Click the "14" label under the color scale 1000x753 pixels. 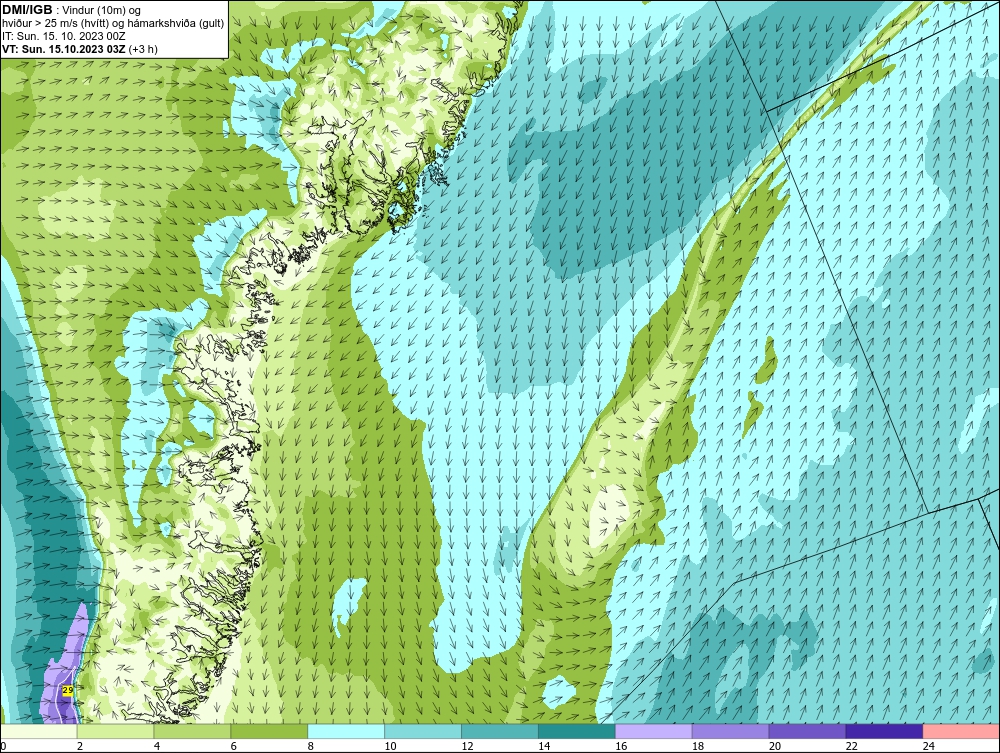[x=544, y=746]
